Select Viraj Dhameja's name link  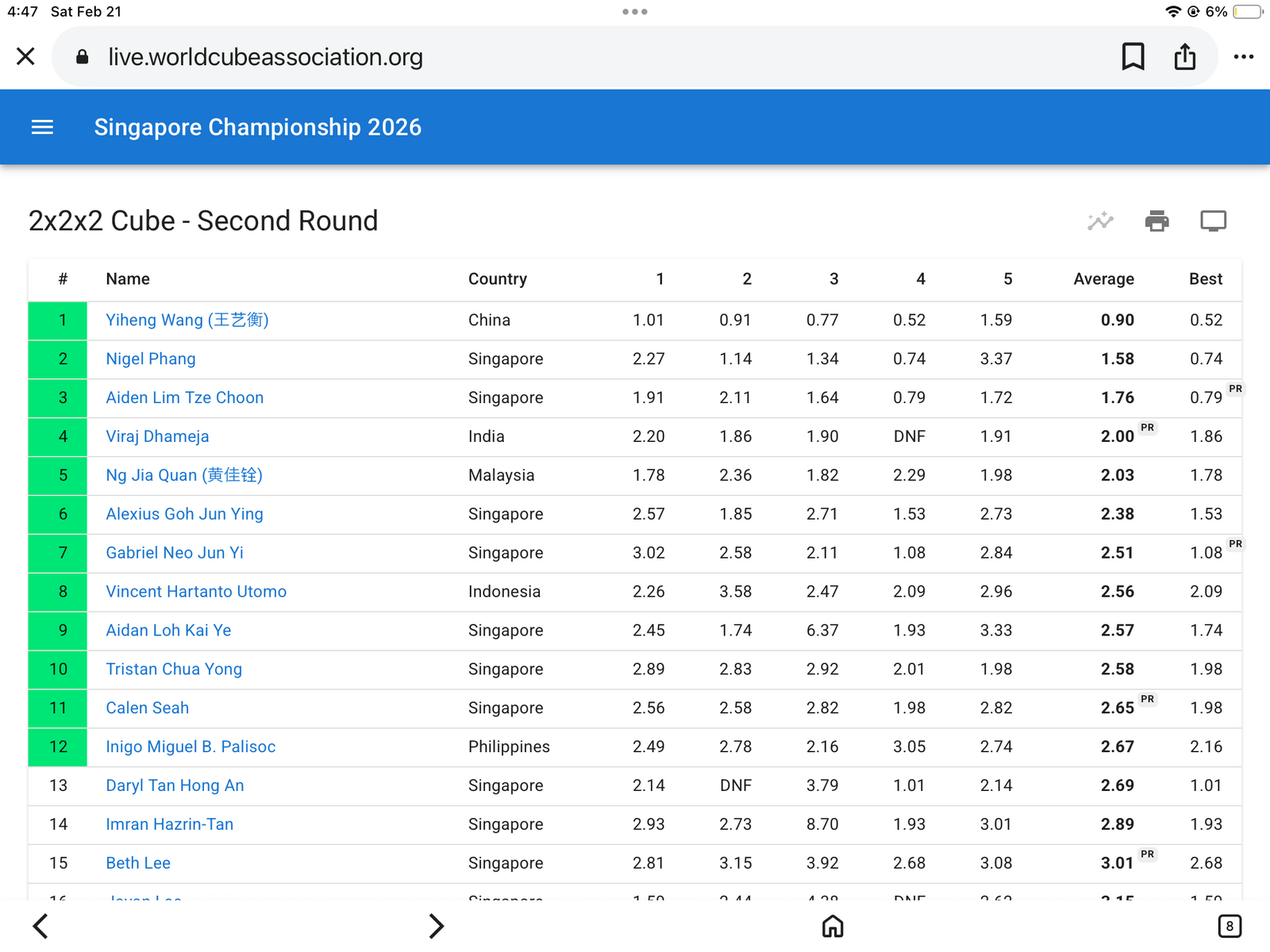pos(157,436)
